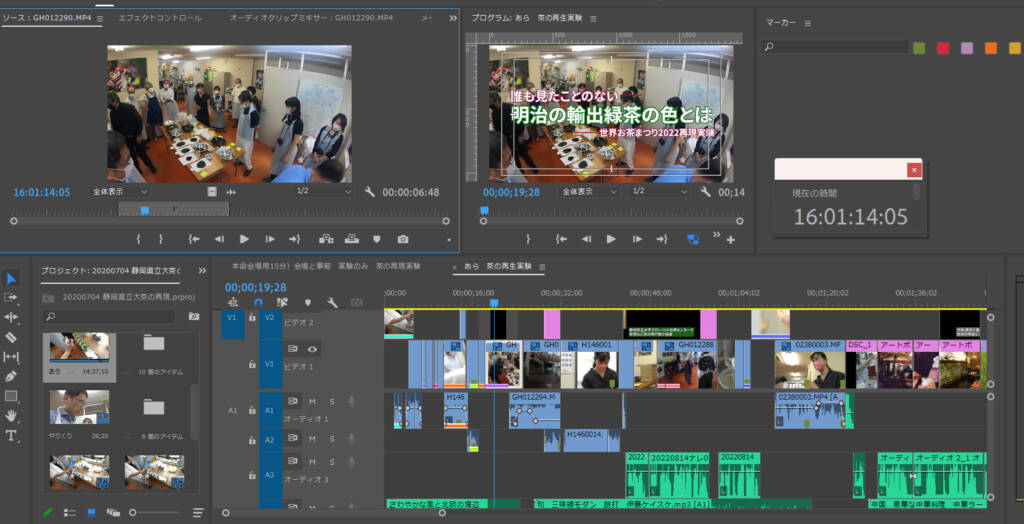Click Add Marker icon in timeline header
The image size is (1024, 524).
[x=308, y=303]
